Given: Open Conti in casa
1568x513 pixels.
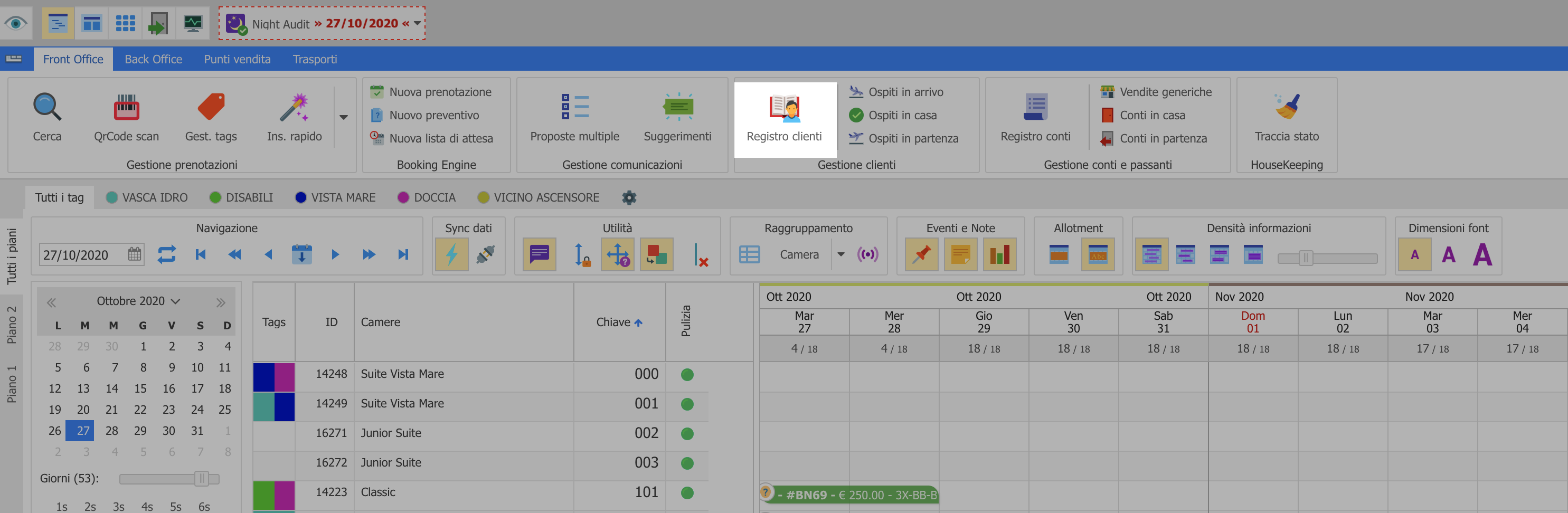Looking at the screenshot, I should [x=1143, y=115].
